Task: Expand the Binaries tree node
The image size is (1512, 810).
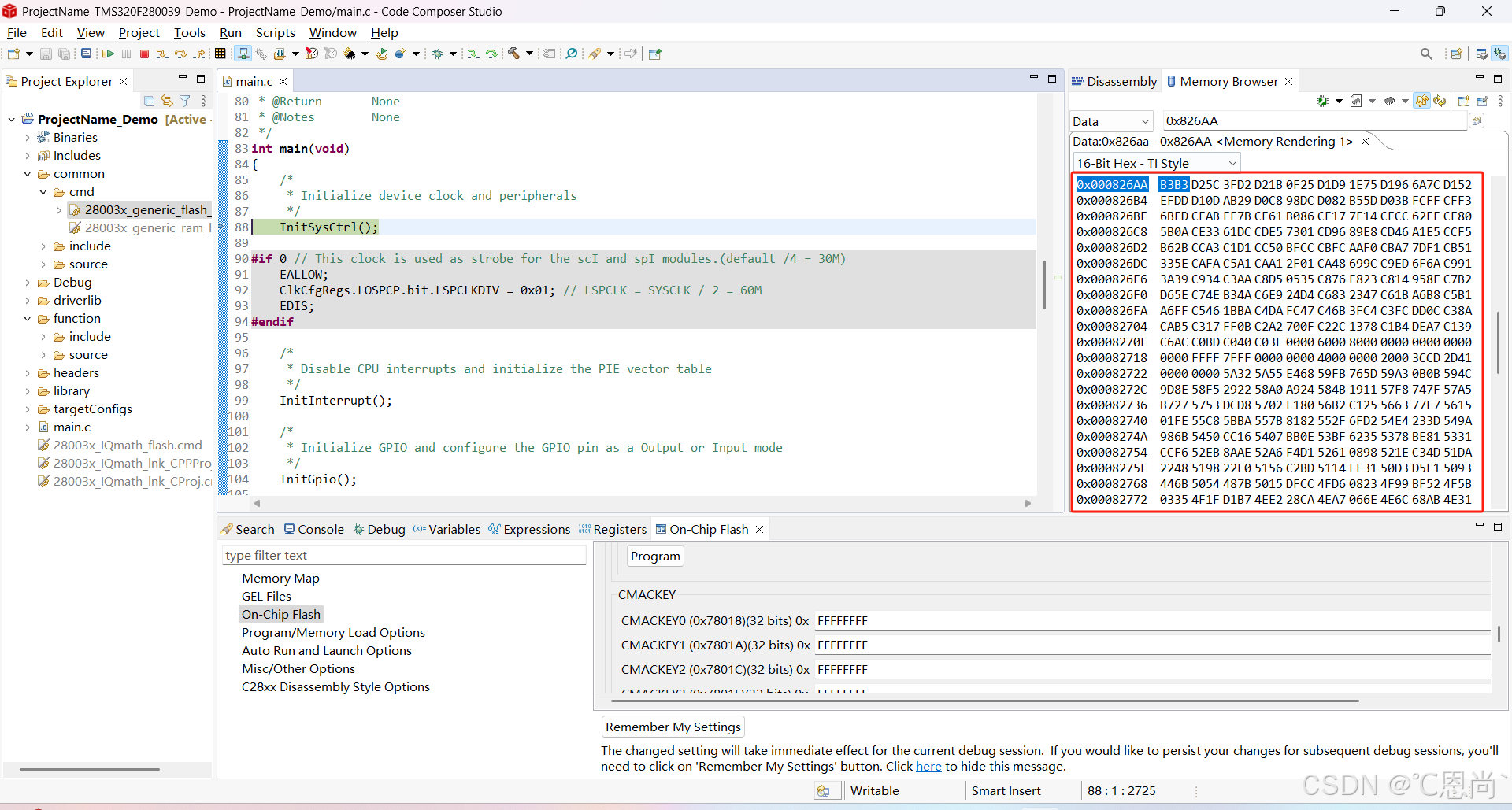Action: pyautogui.click(x=28, y=138)
